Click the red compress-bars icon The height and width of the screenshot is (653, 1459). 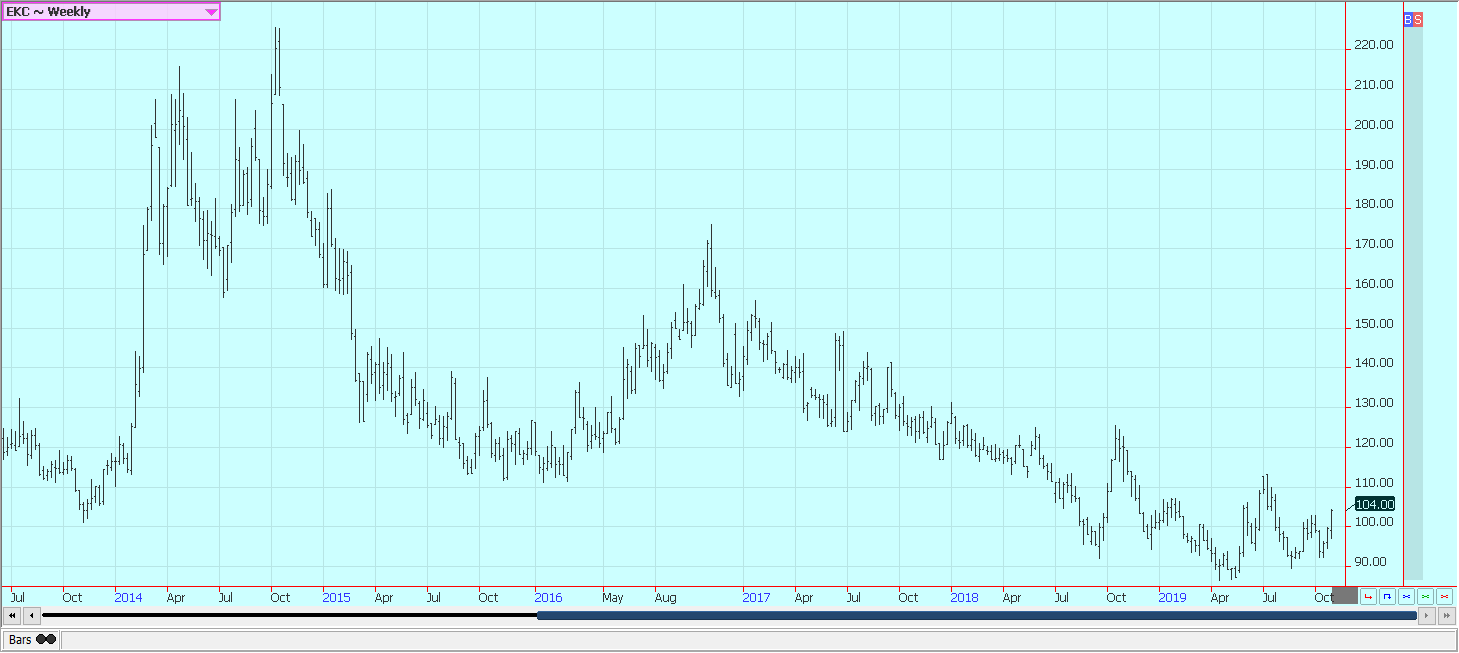pyautogui.click(x=1444, y=596)
